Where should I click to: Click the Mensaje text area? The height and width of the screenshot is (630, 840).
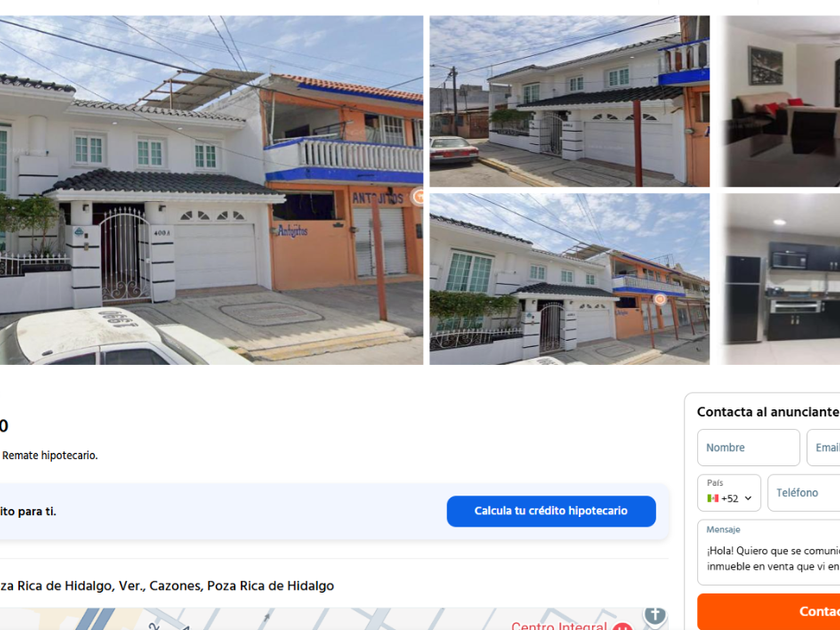(x=768, y=552)
